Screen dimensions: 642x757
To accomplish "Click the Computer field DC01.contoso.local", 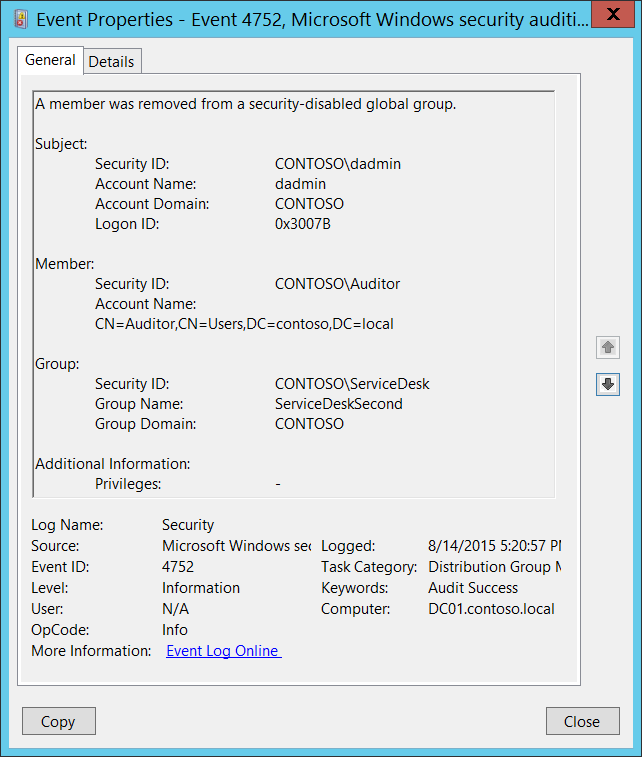I will point(491,609).
